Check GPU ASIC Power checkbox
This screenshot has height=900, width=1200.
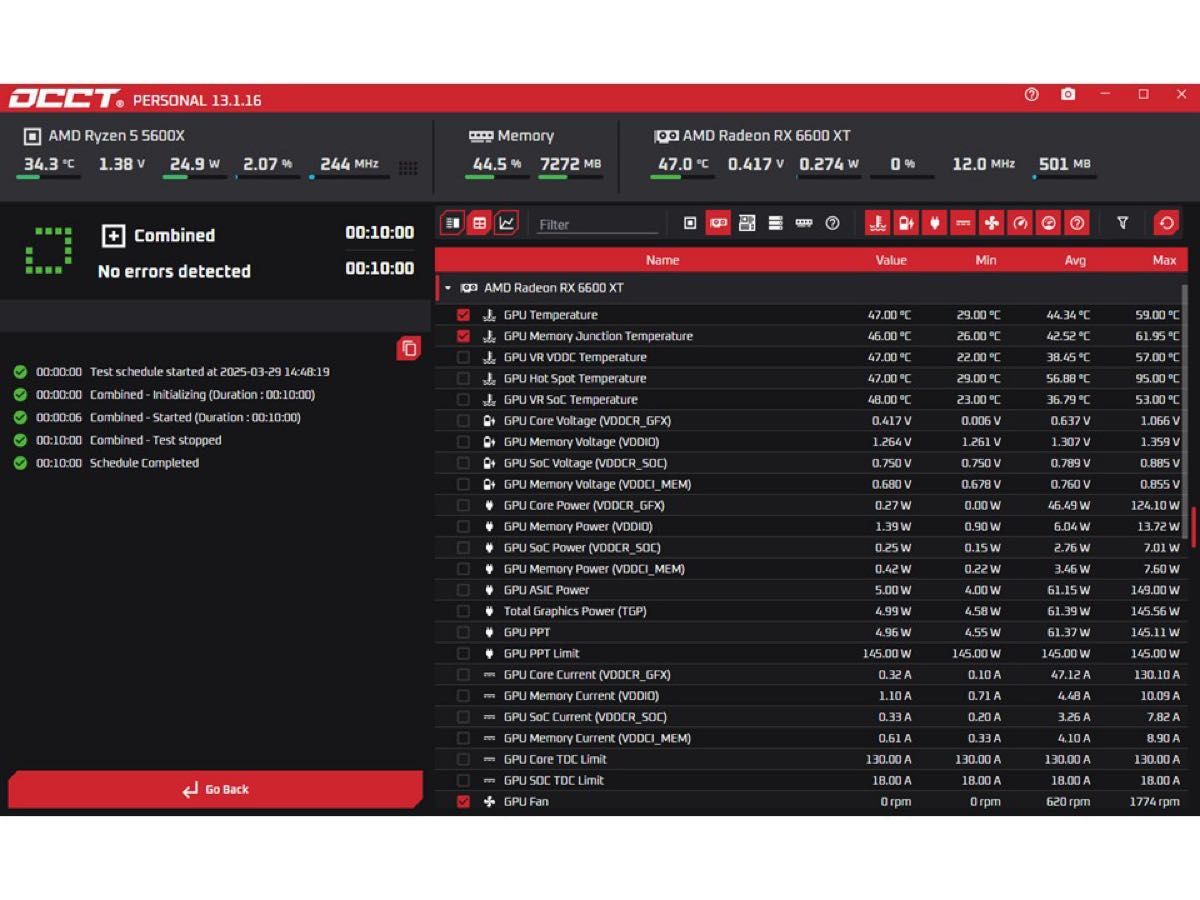[x=463, y=590]
